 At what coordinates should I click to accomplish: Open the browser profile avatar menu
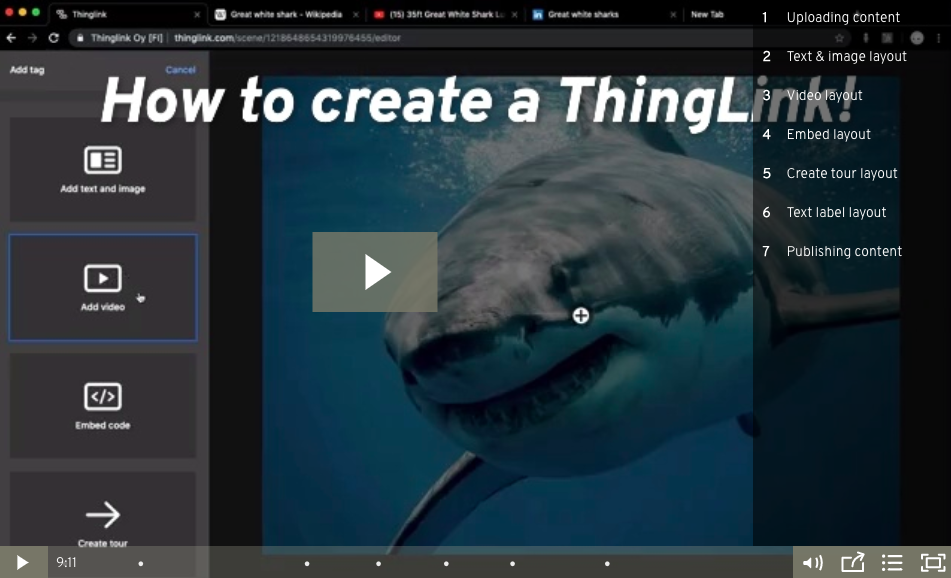[x=916, y=38]
